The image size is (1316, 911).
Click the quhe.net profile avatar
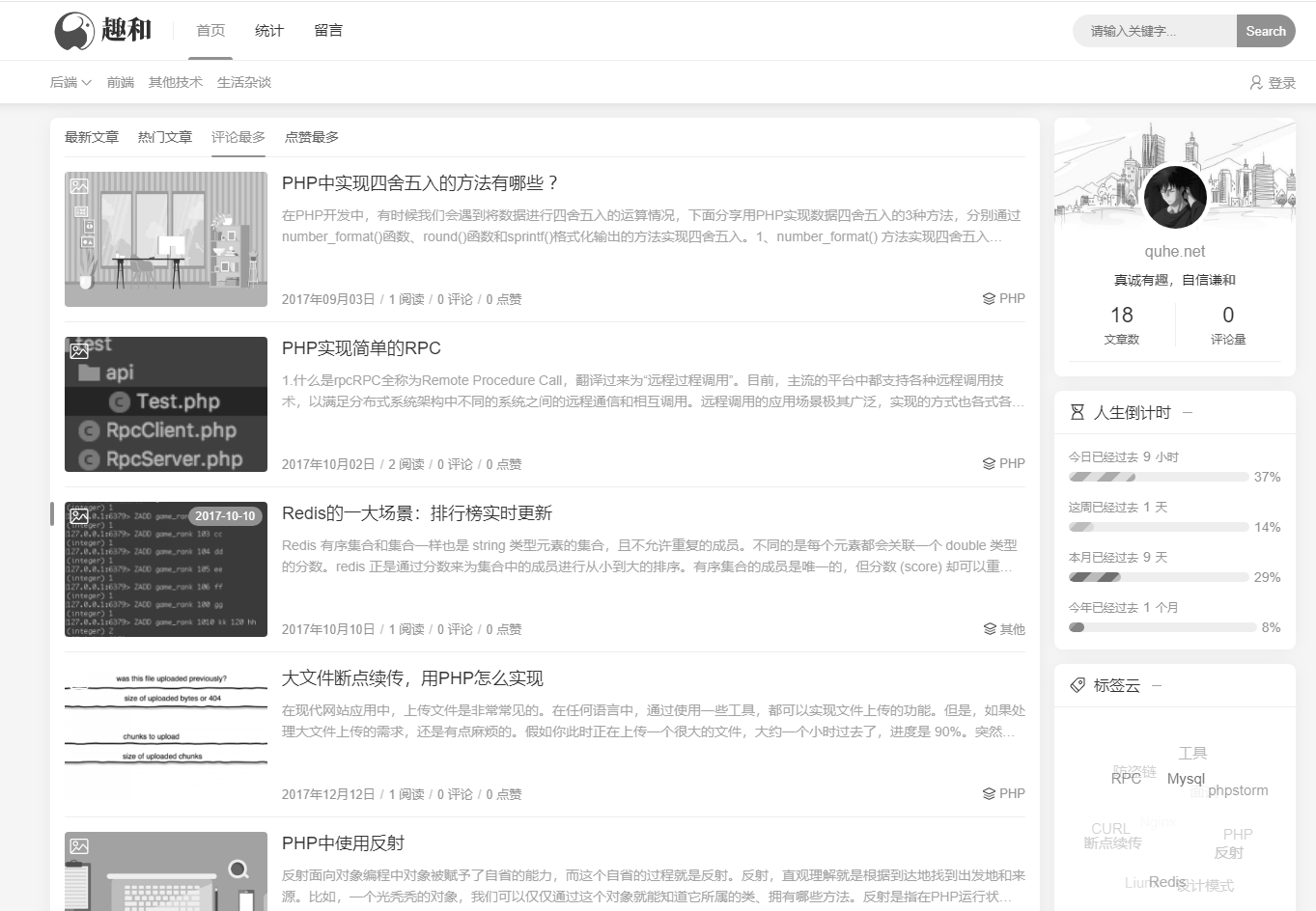(1175, 197)
